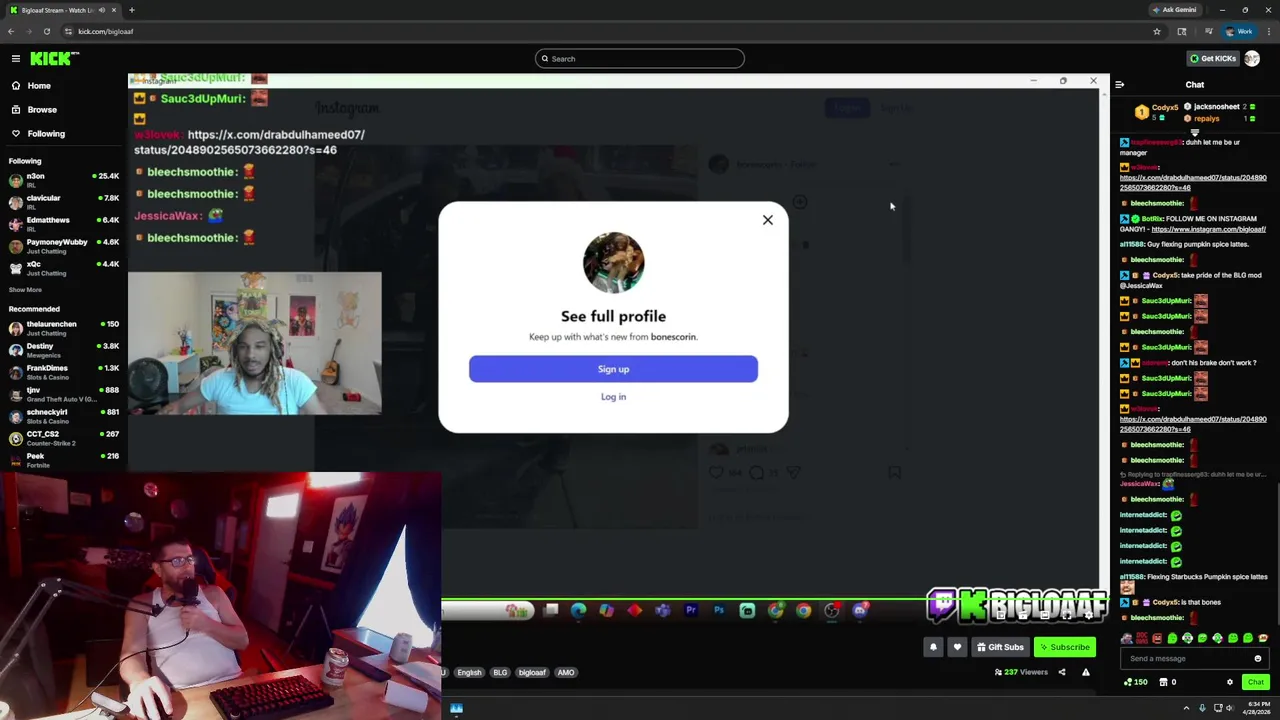
Task: Open FrankDimes recommended channel
Action: [x=63, y=372]
